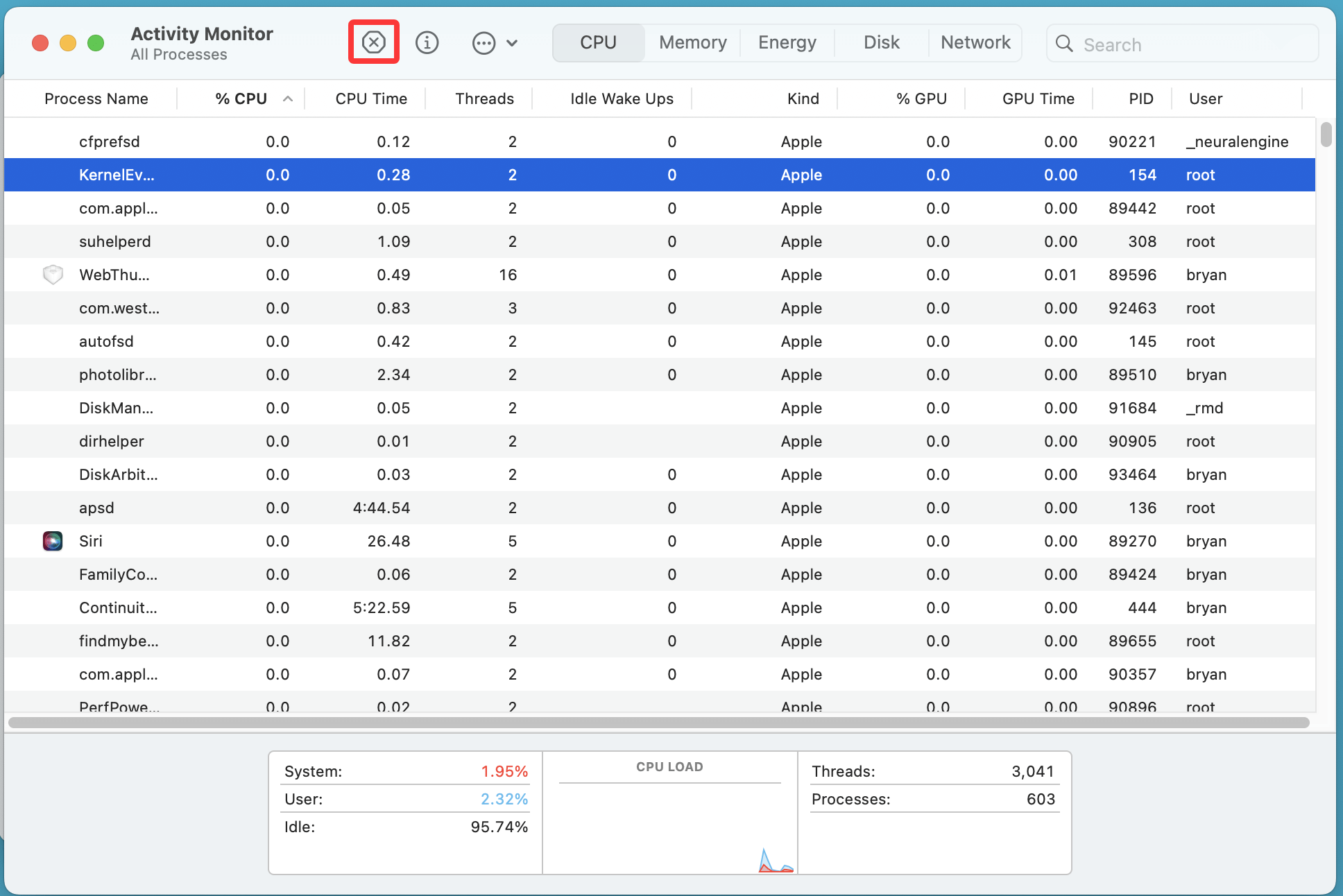Switch to the Disk view

click(x=880, y=42)
